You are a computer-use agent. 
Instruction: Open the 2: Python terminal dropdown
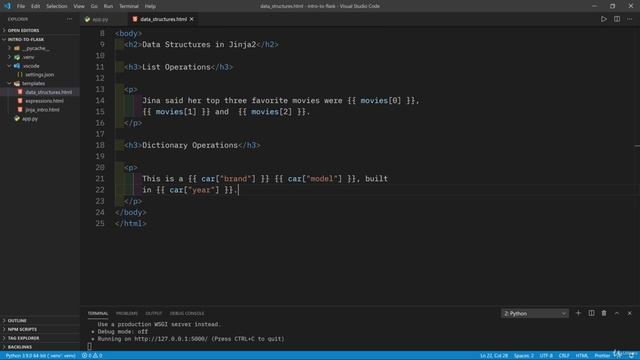click(535, 313)
